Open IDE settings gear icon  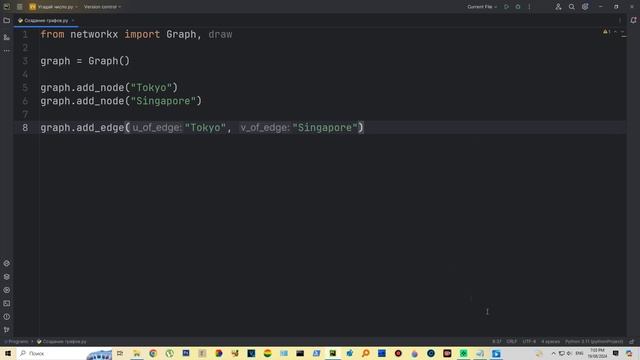585,7
